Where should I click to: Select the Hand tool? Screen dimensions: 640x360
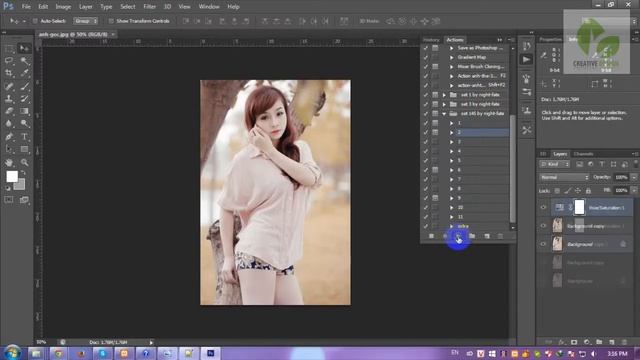coord(9,162)
